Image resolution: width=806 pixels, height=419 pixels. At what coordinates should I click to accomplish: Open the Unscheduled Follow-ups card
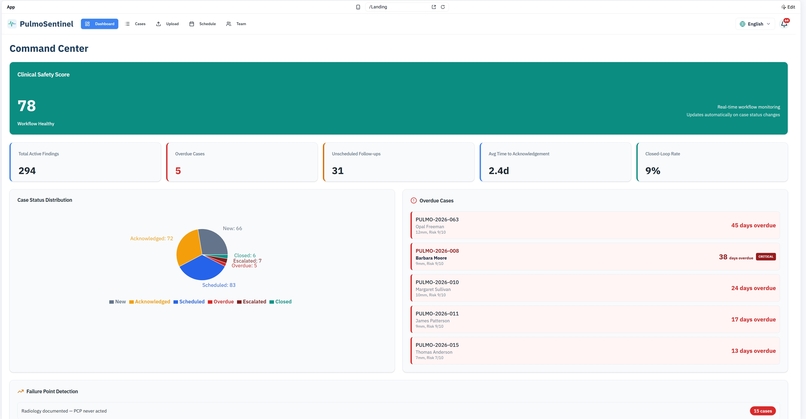tap(399, 162)
